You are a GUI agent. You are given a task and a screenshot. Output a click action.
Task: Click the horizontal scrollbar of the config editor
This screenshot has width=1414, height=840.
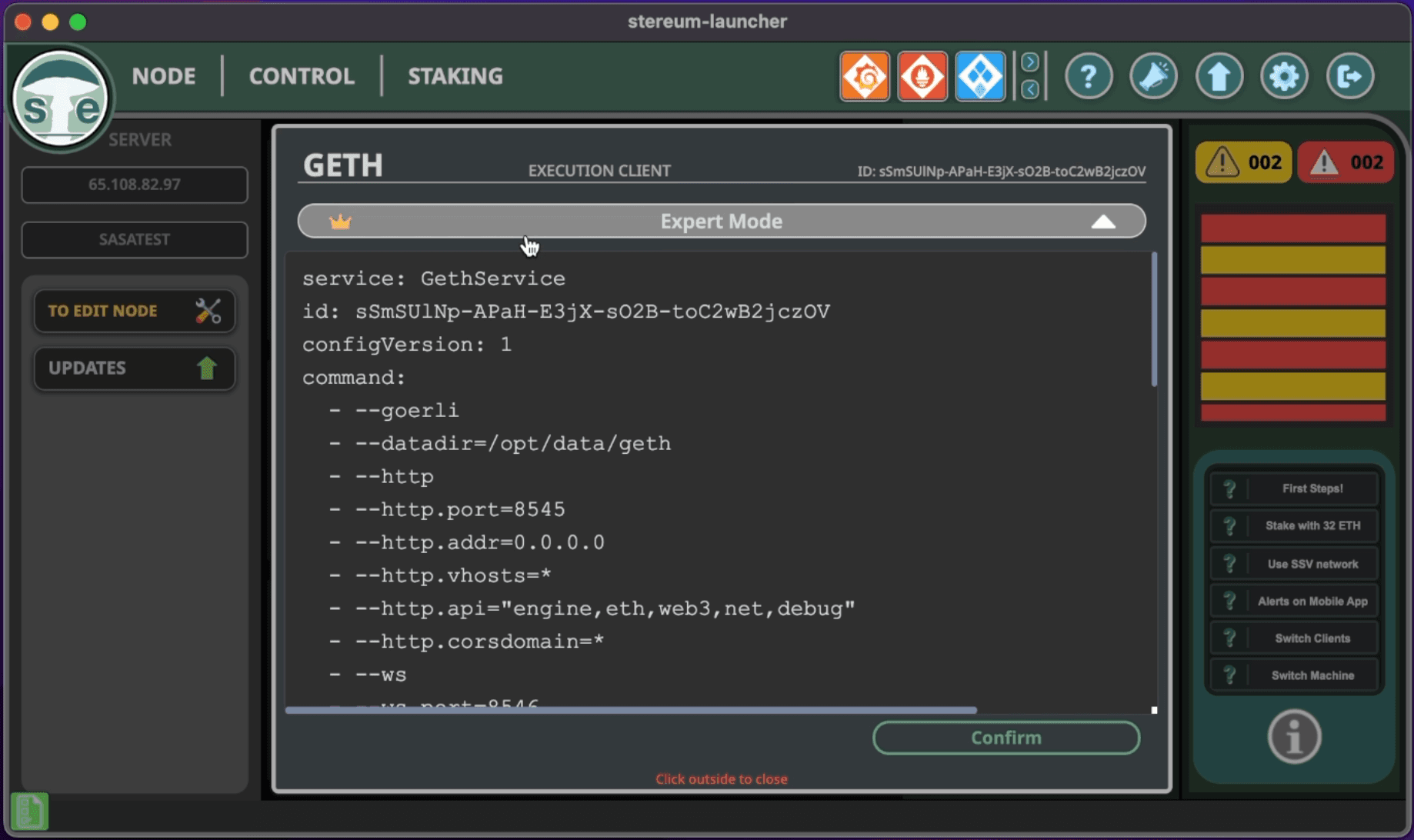631,710
